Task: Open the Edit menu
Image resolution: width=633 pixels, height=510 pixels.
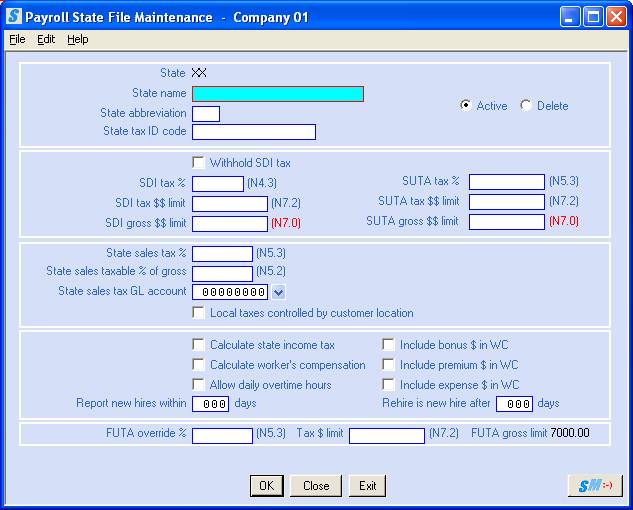Action: coord(46,39)
